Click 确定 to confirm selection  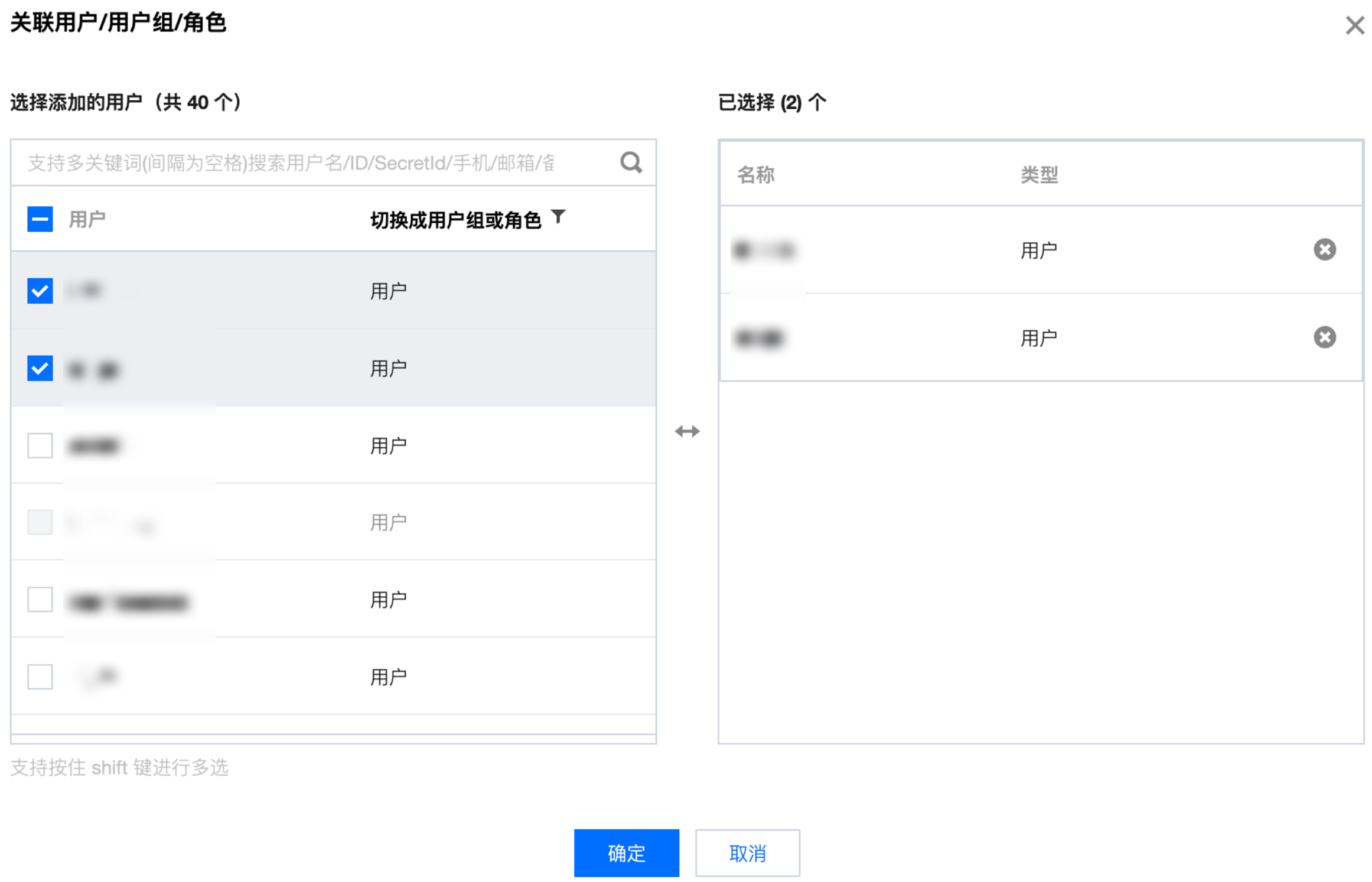coord(626,852)
